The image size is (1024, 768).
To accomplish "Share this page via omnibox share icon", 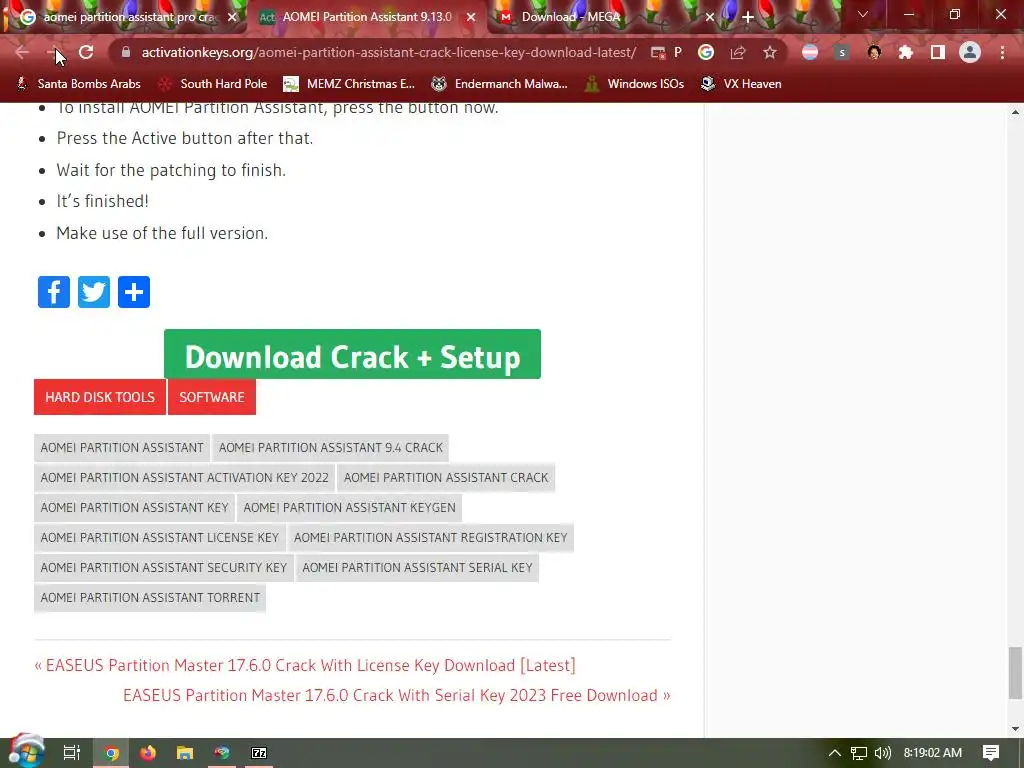I will coord(738,52).
